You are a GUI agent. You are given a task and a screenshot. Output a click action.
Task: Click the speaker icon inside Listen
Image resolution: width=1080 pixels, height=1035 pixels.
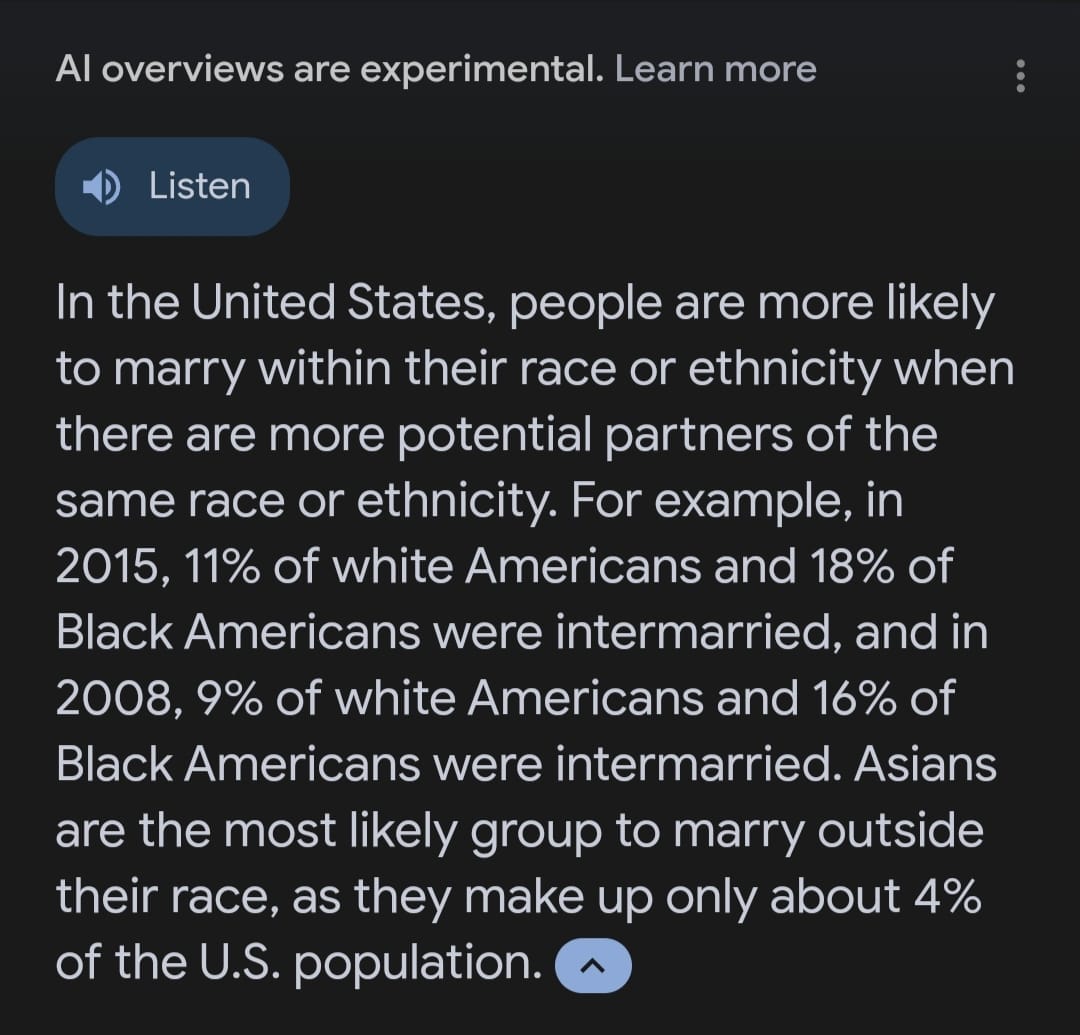(101, 187)
